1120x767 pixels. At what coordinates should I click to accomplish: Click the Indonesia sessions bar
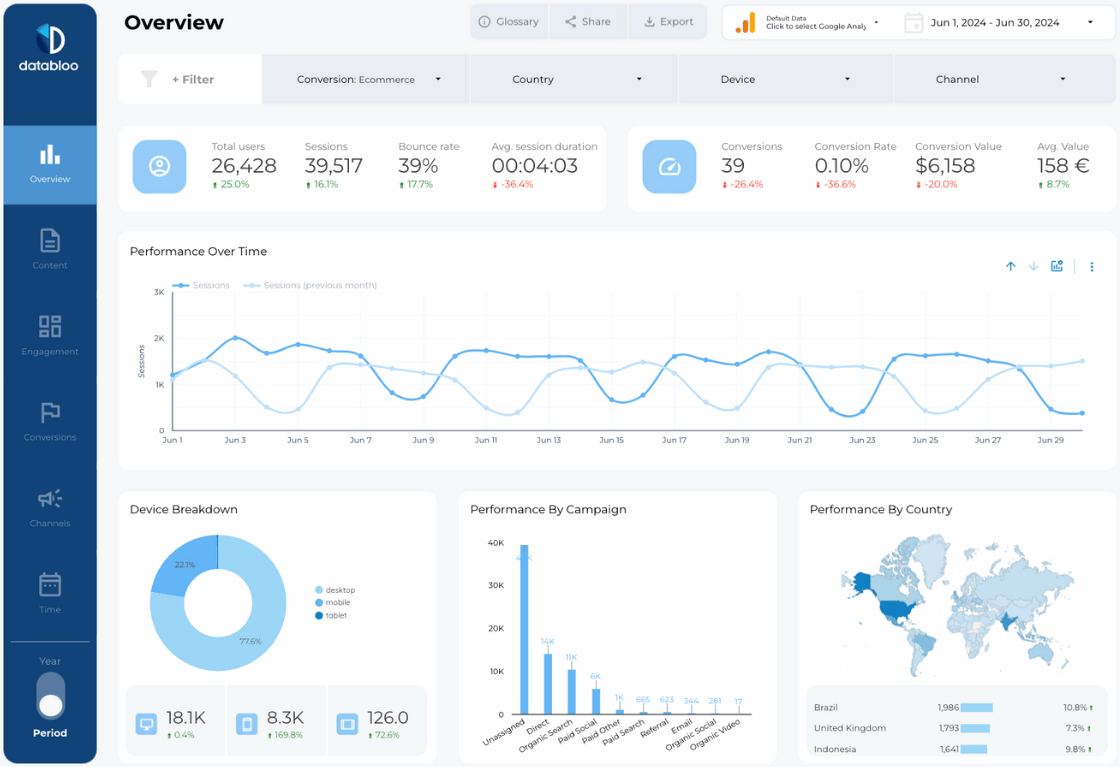coord(974,749)
